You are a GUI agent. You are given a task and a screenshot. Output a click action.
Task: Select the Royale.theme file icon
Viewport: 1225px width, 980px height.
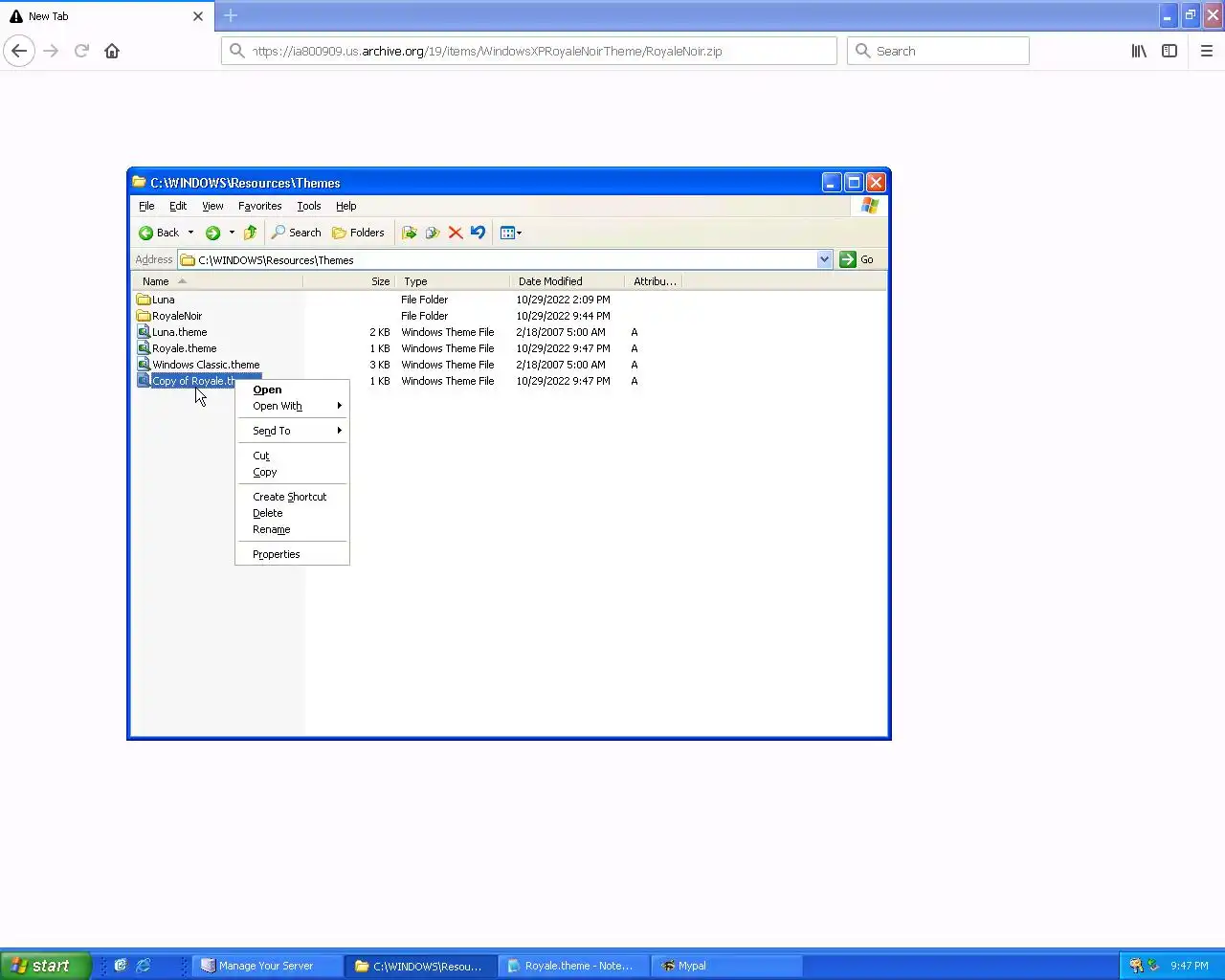click(144, 348)
